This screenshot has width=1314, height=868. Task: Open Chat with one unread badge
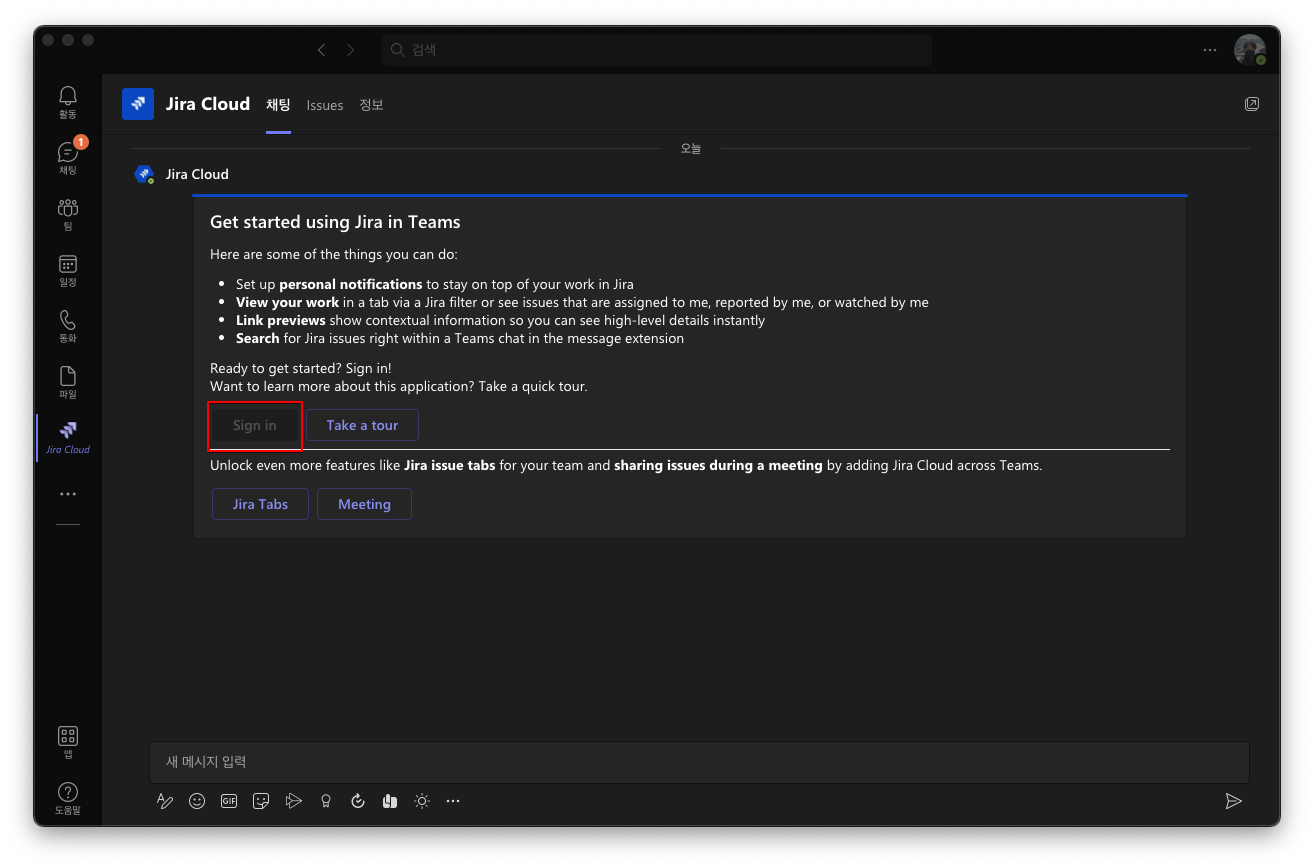(68, 158)
